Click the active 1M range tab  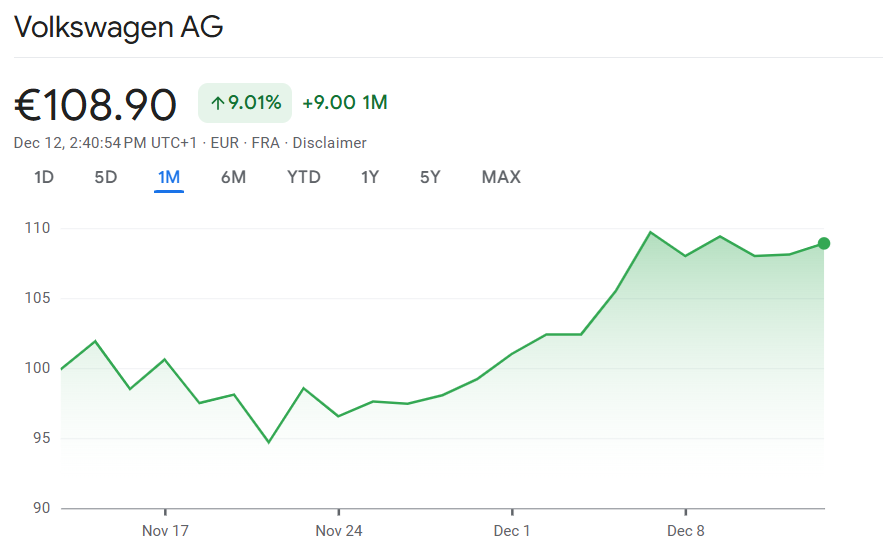[169, 178]
